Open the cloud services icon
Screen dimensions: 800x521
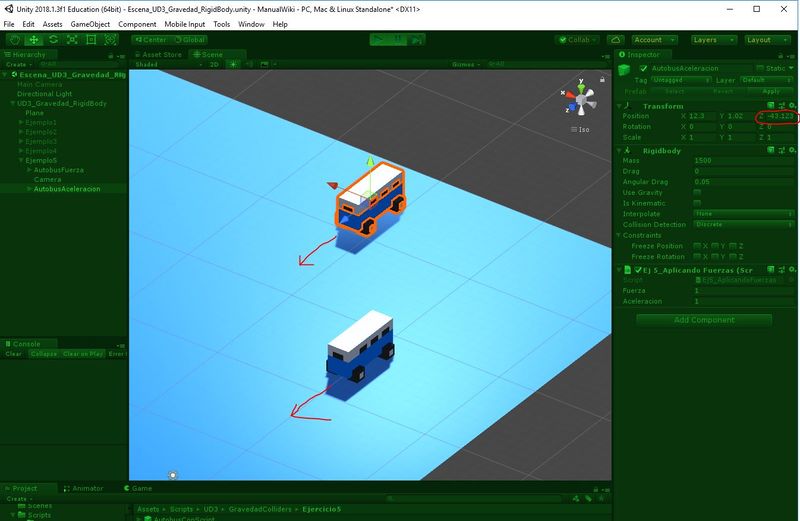(616, 40)
